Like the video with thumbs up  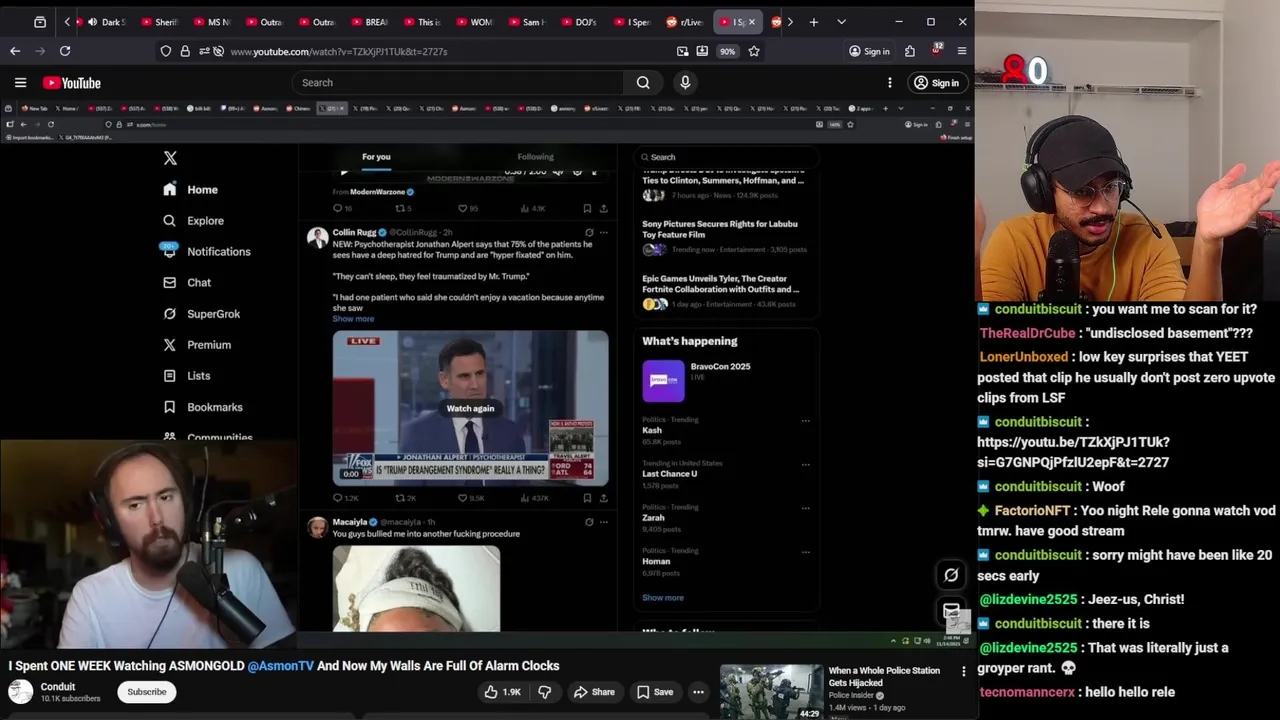pyautogui.click(x=502, y=692)
